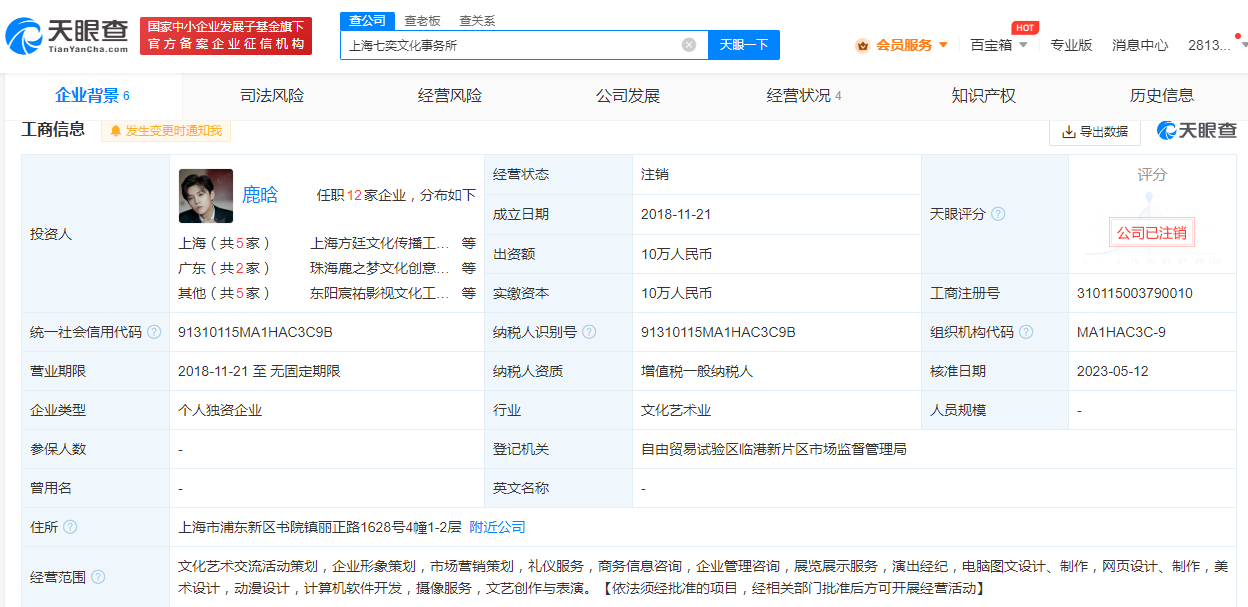Click the address 上海市浦东新区书院镇丽正路1628号
The width and height of the screenshot is (1248, 607).
click(x=320, y=527)
